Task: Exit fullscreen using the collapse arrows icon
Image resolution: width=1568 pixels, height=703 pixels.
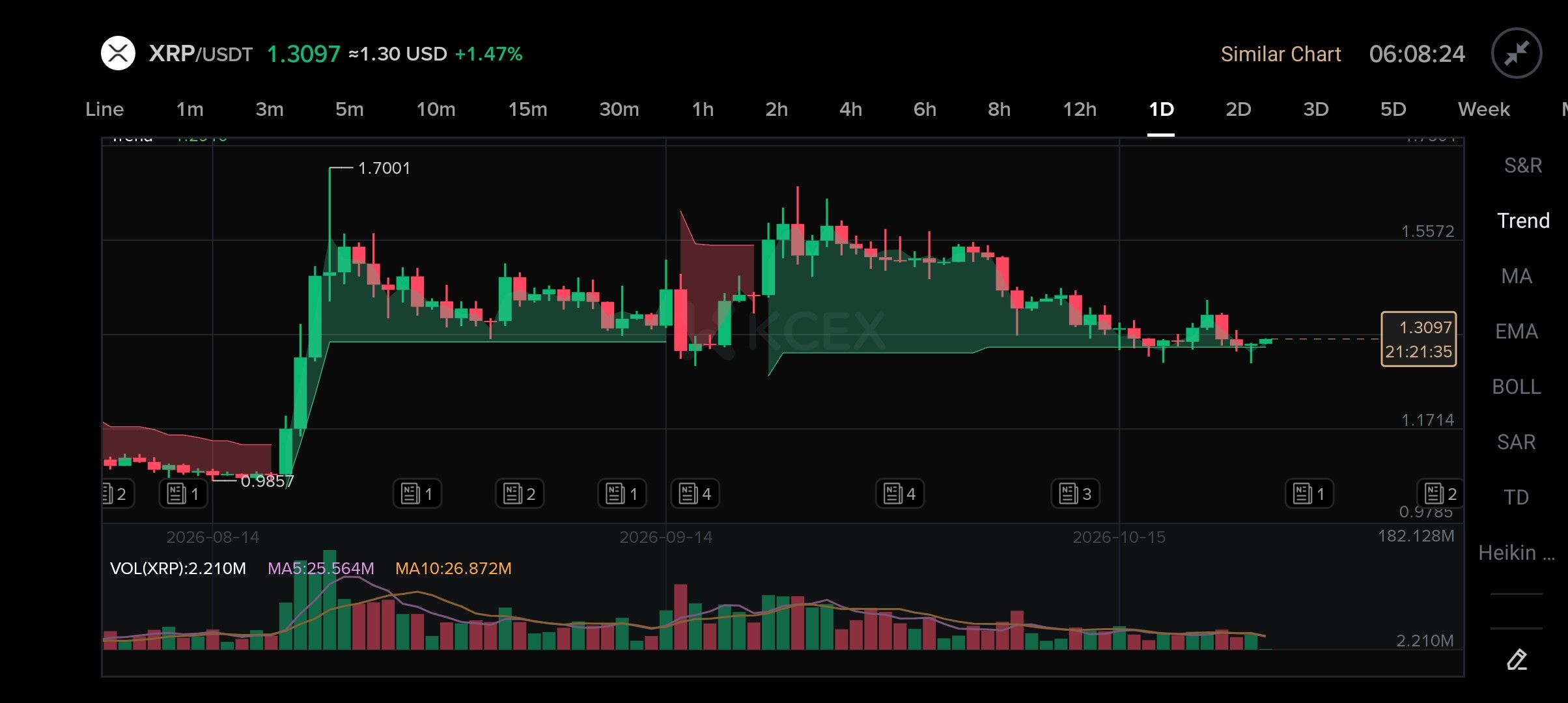Action: [1517, 53]
